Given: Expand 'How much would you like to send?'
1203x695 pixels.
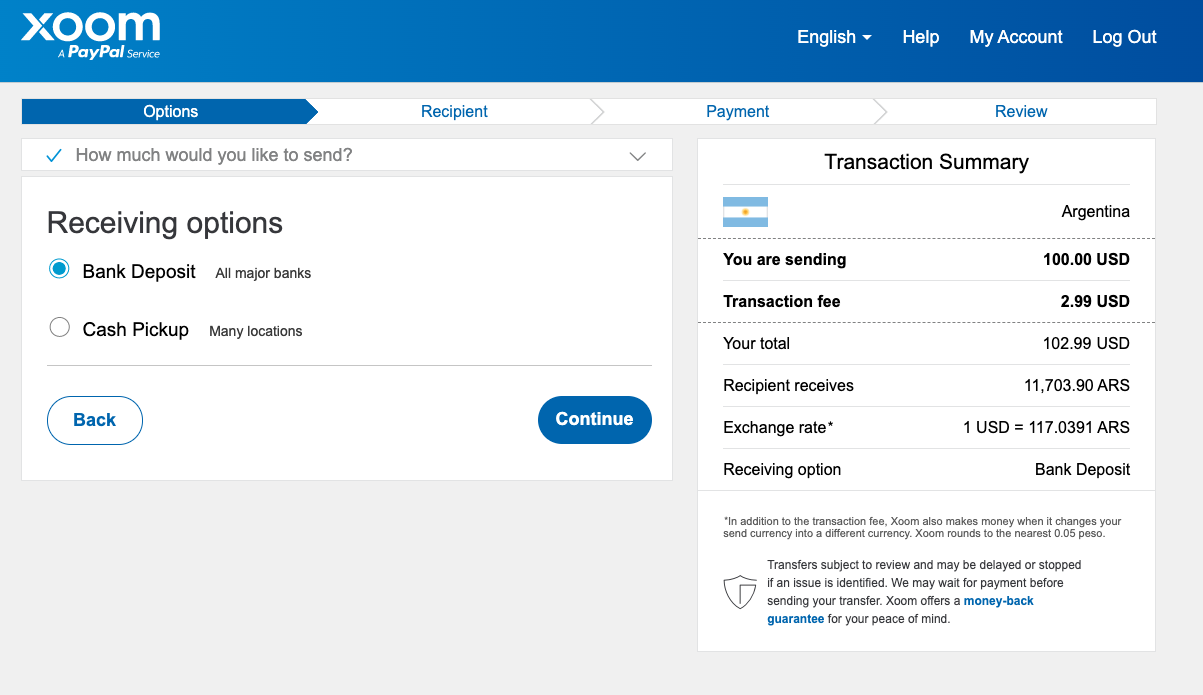Looking at the screenshot, I should 214,155.
